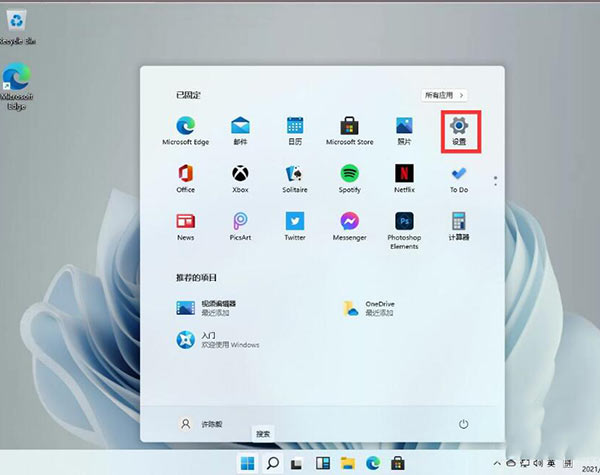Launch the Office app
Image resolution: width=600 pixels, height=475 pixels.
186,179
